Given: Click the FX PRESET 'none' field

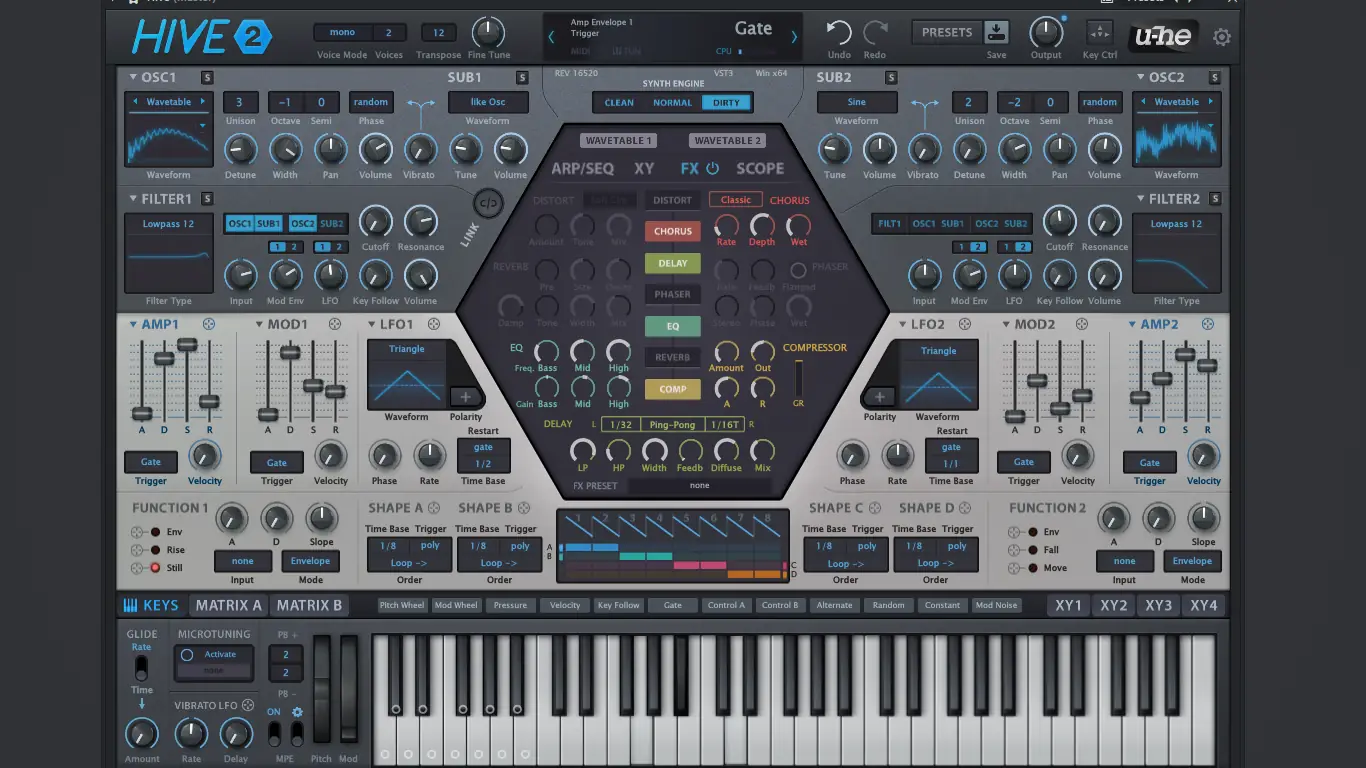Looking at the screenshot, I should click(700, 486).
